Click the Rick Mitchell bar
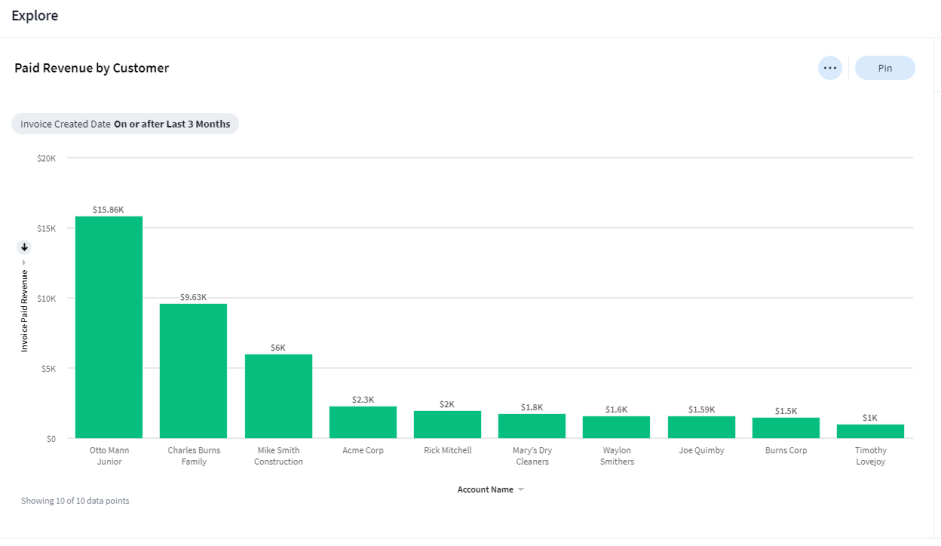The height and width of the screenshot is (546, 941). coord(447,424)
